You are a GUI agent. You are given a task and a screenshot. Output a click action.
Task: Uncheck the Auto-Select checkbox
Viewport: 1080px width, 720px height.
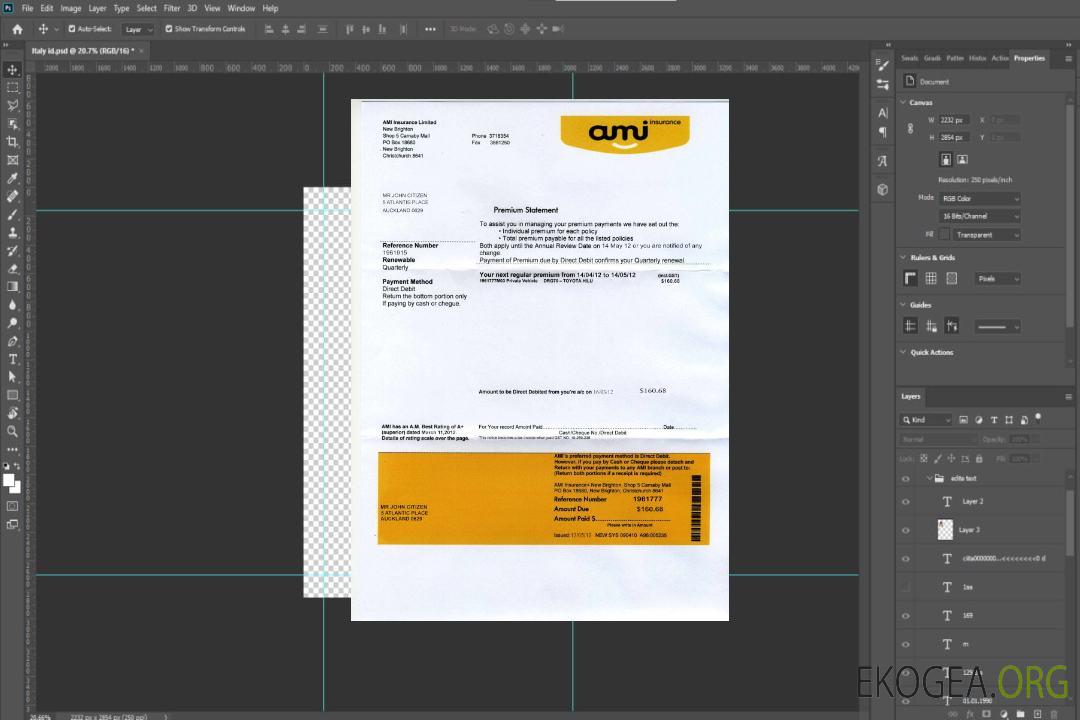pyautogui.click(x=71, y=29)
